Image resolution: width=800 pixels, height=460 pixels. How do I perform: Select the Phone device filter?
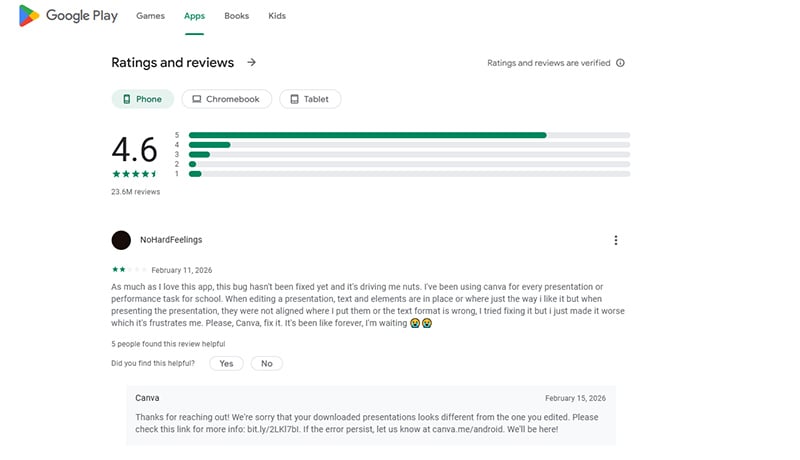[142, 99]
